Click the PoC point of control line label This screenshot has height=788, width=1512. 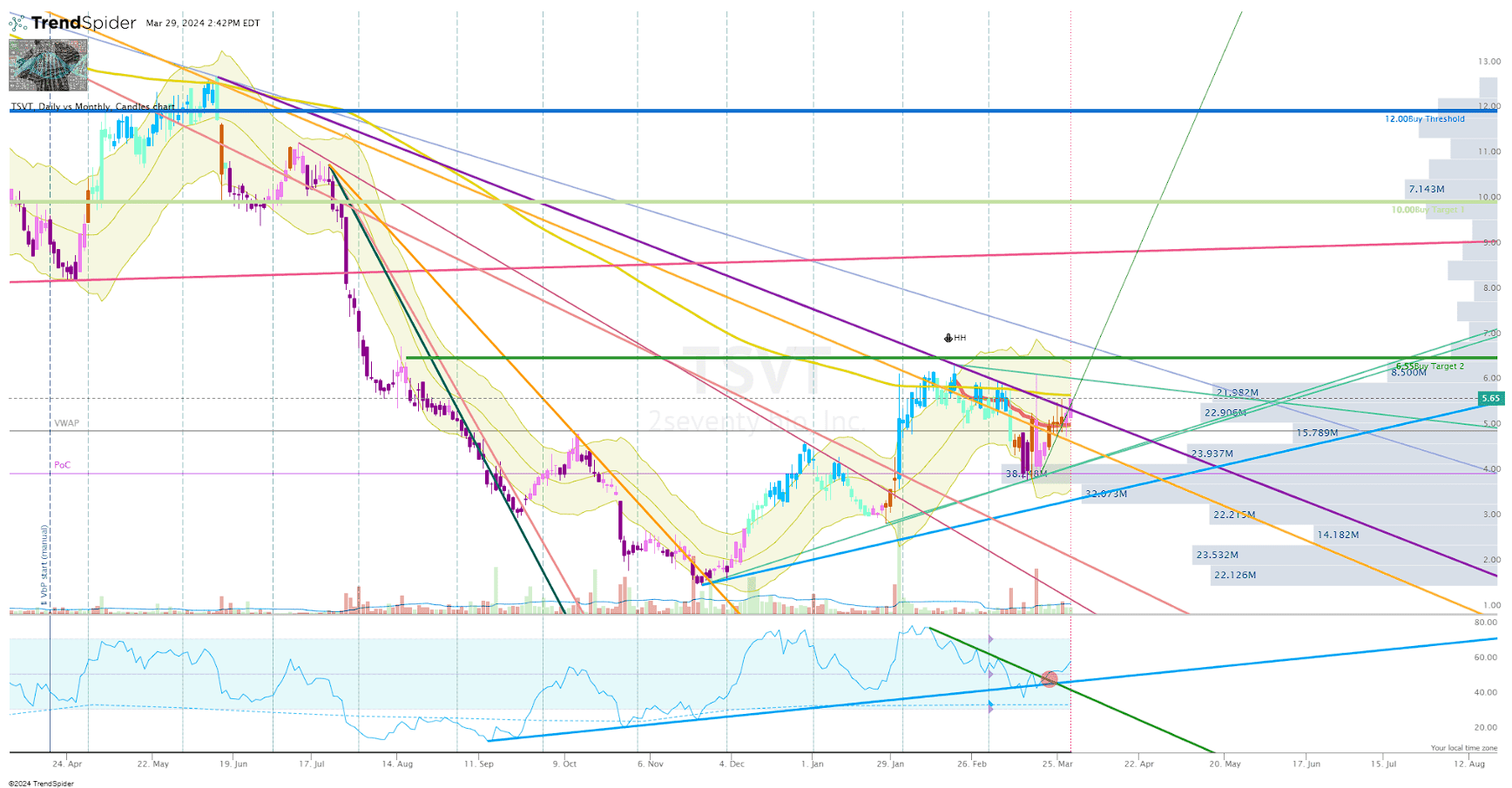[x=61, y=466]
